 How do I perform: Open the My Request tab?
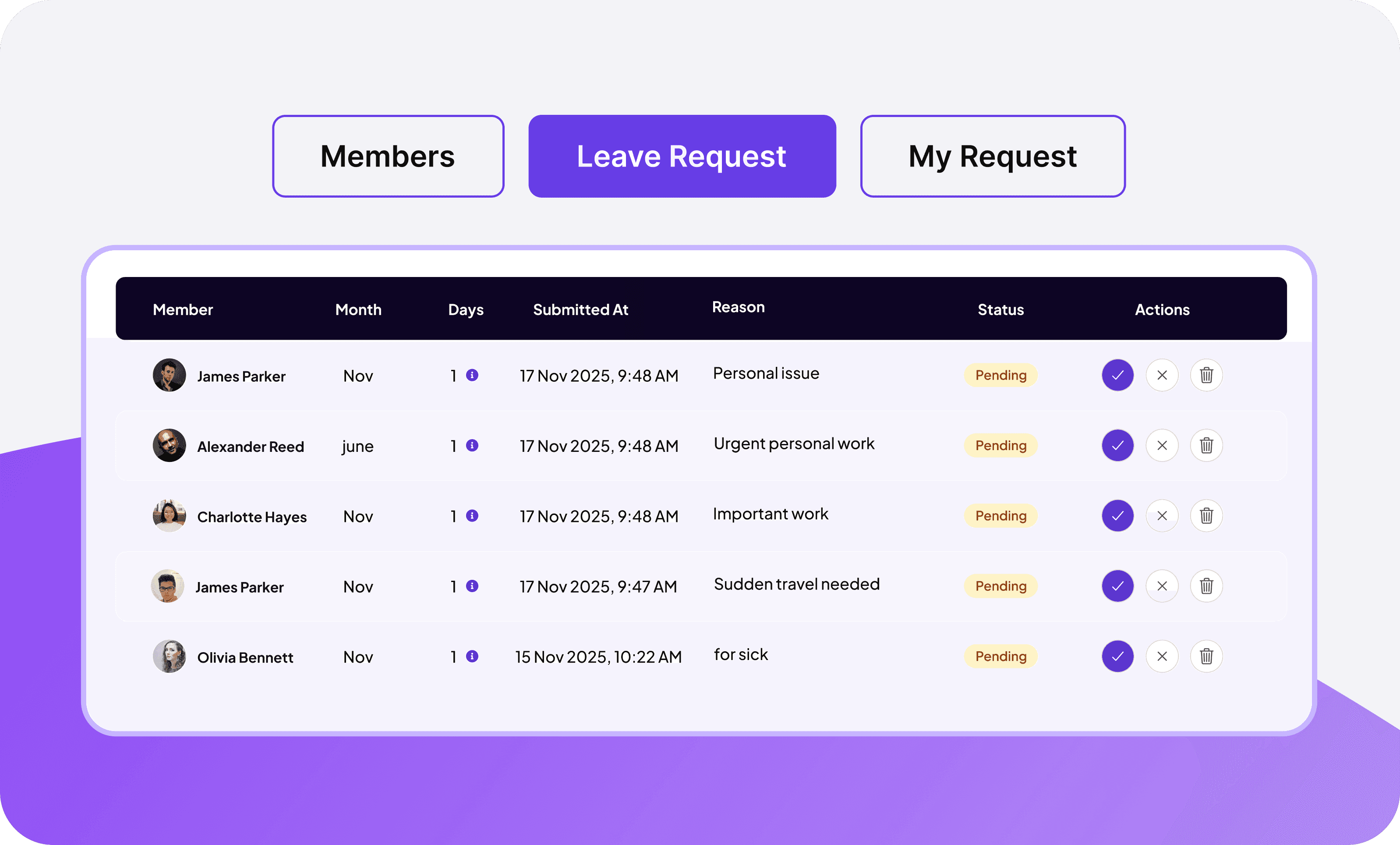pyautogui.click(x=992, y=156)
